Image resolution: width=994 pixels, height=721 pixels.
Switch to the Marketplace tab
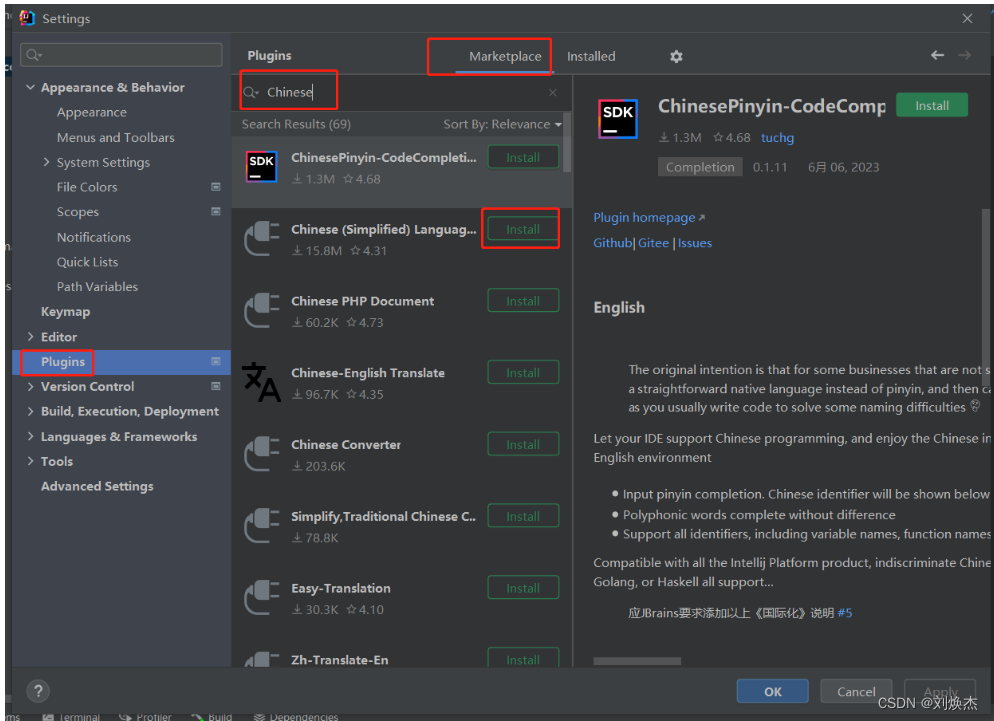click(x=505, y=56)
